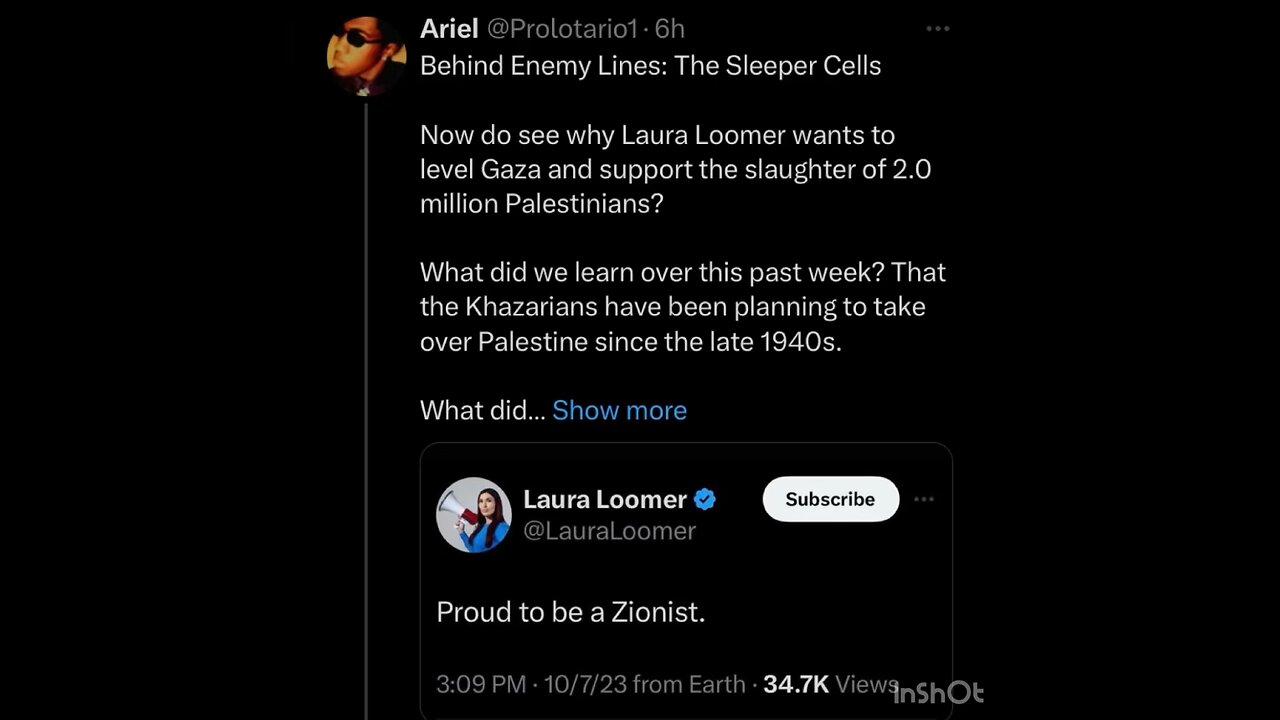Image resolution: width=1280 pixels, height=720 pixels.
Task: Click the paragraph mentioning Khazarians
Action: [682, 306]
